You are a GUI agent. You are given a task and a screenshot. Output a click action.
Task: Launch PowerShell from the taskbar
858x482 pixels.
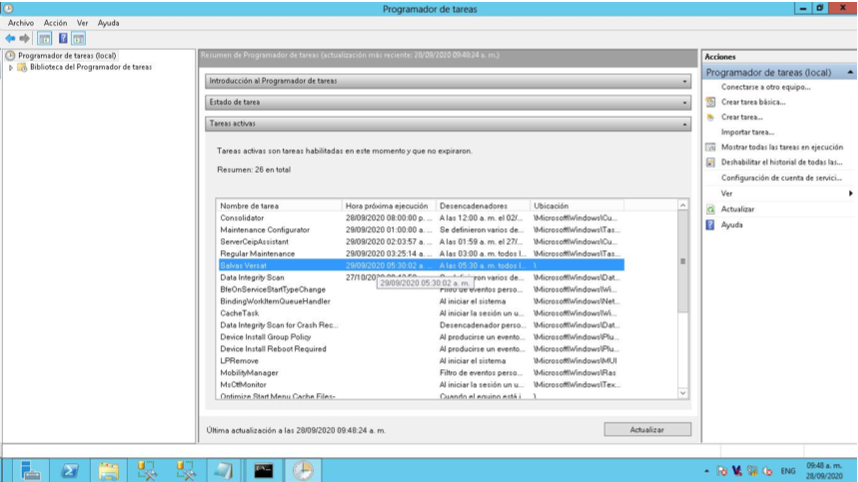coord(69,471)
